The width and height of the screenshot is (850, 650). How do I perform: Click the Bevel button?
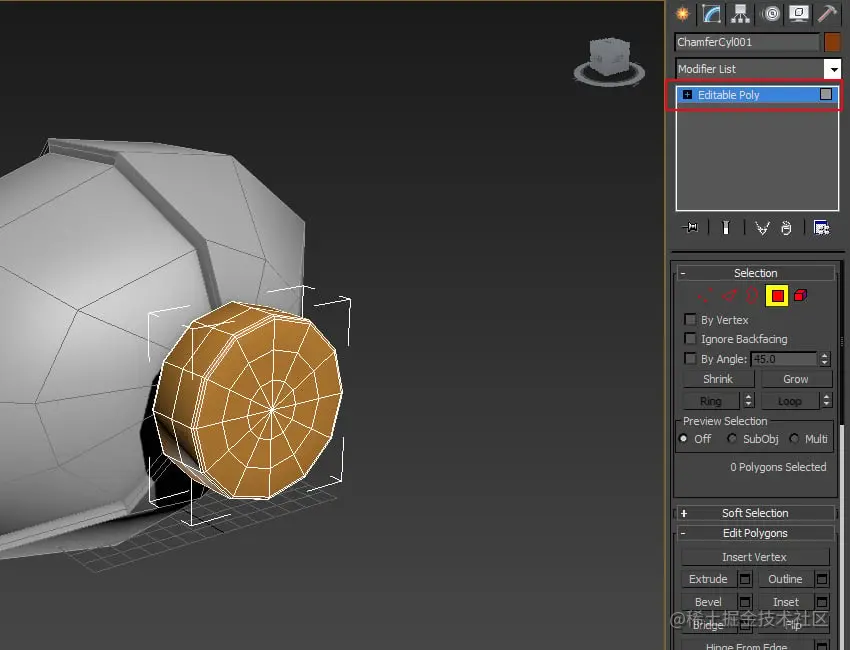(x=708, y=602)
